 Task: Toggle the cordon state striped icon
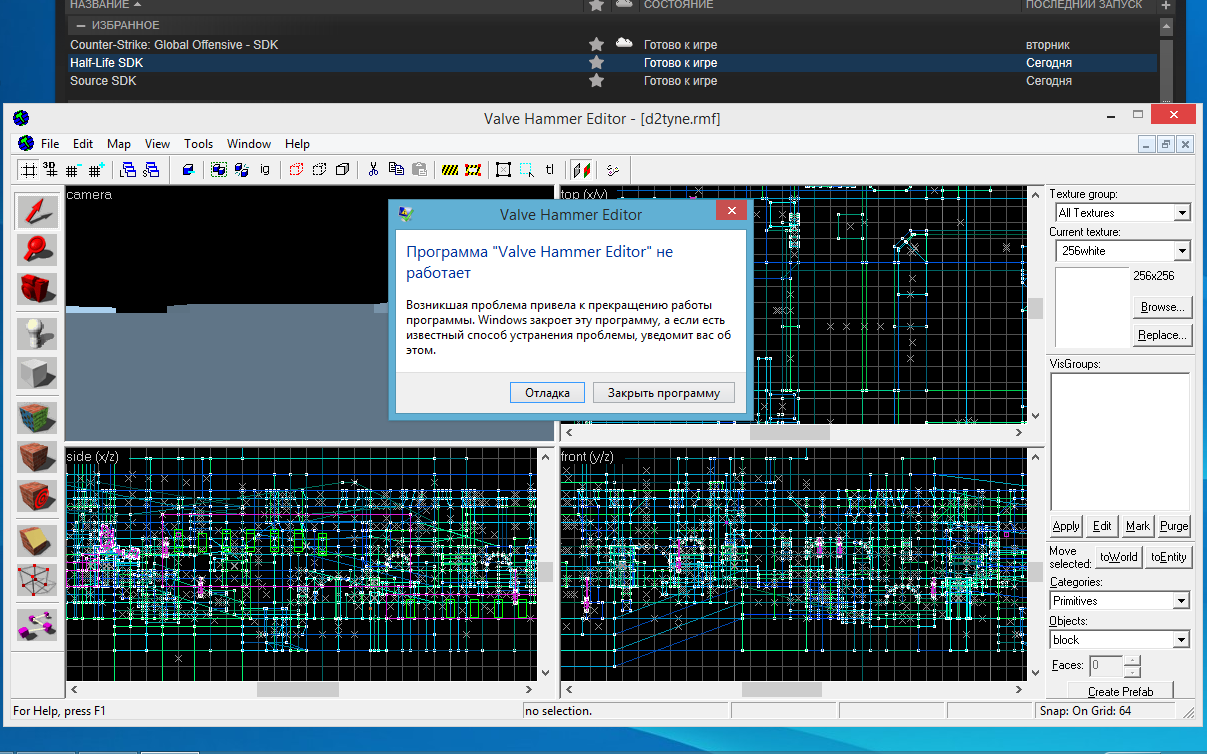[x=450, y=169]
